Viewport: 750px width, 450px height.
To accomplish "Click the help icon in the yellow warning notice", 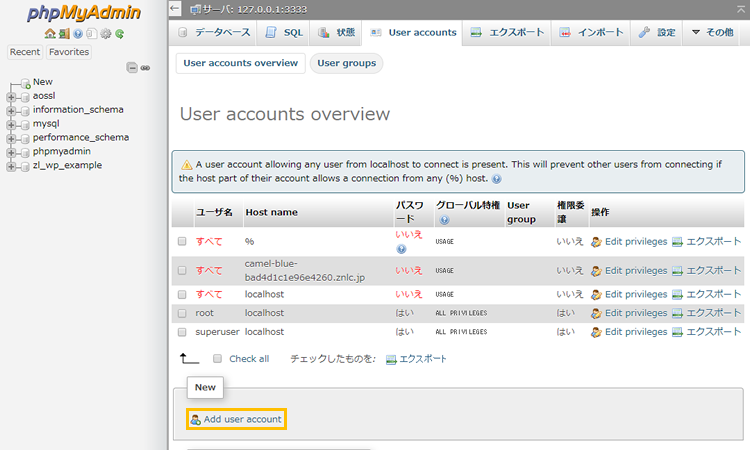I will (x=497, y=178).
